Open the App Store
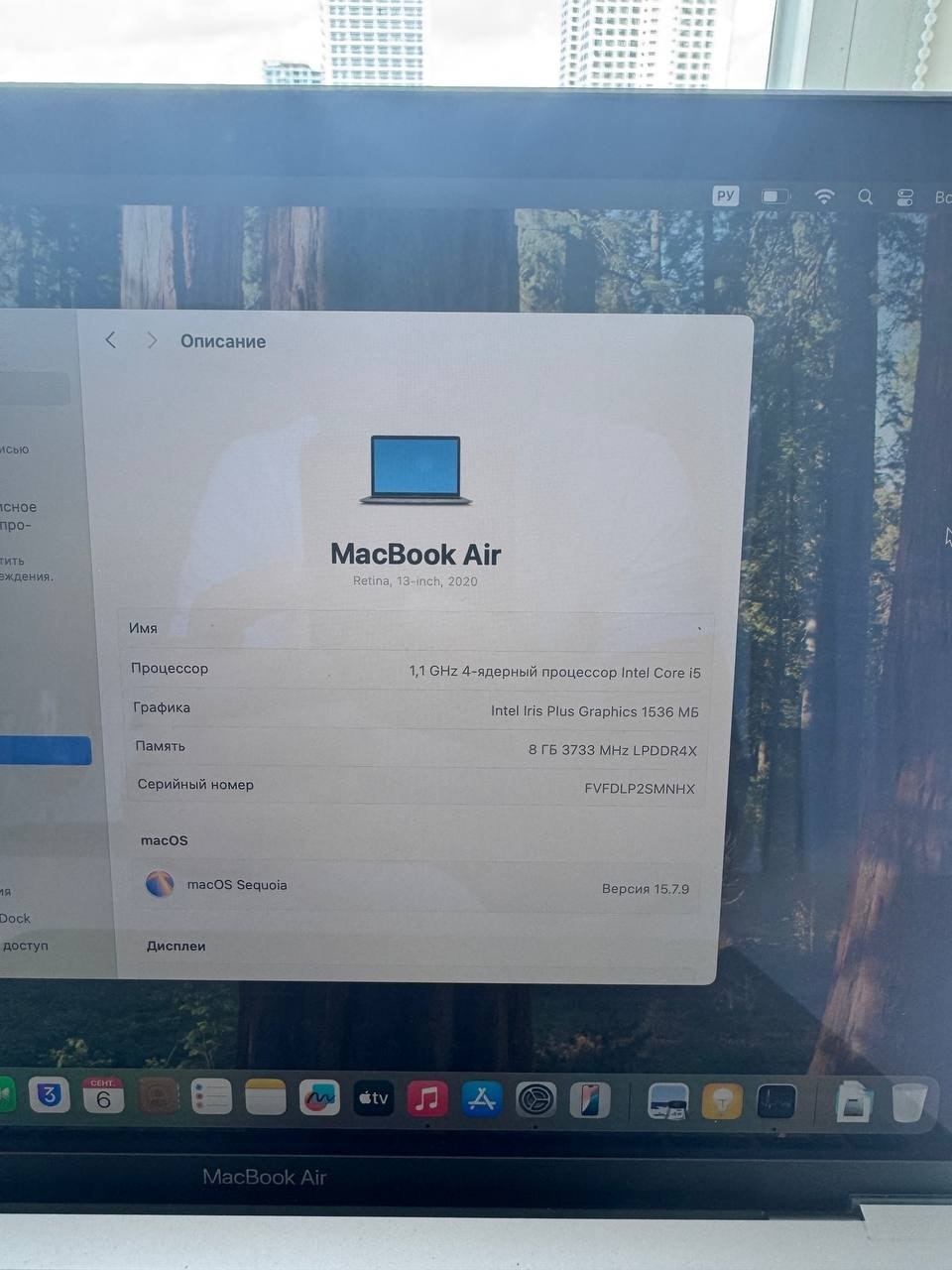Image resolution: width=952 pixels, height=1270 pixels. pos(481,1099)
